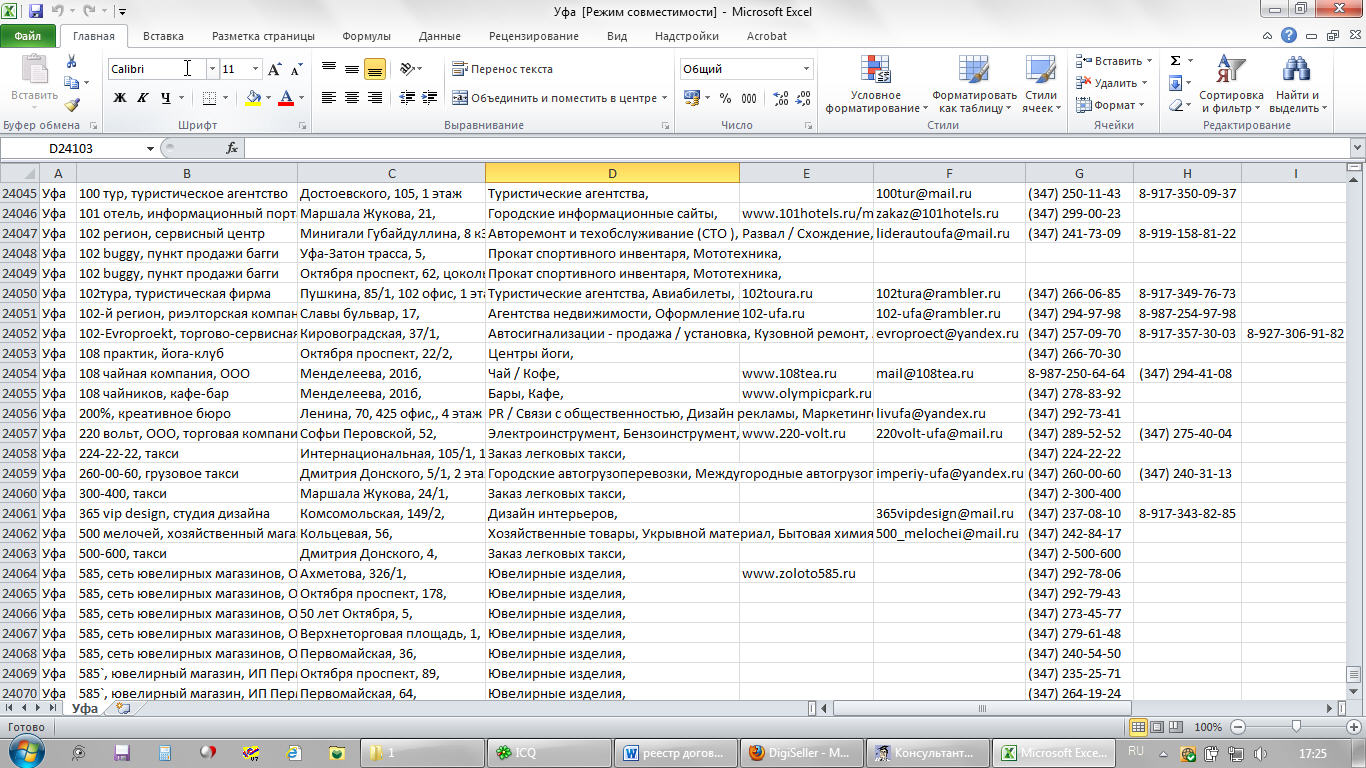This screenshot has height=768, width=1366.
Task: Open DigiSeller Firefox taskbar item
Action: point(801,753)
